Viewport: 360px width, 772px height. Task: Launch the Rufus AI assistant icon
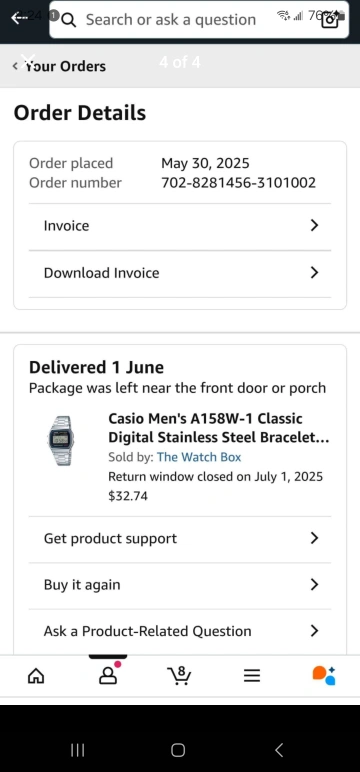pyautogui.click(x=324, y=676)
